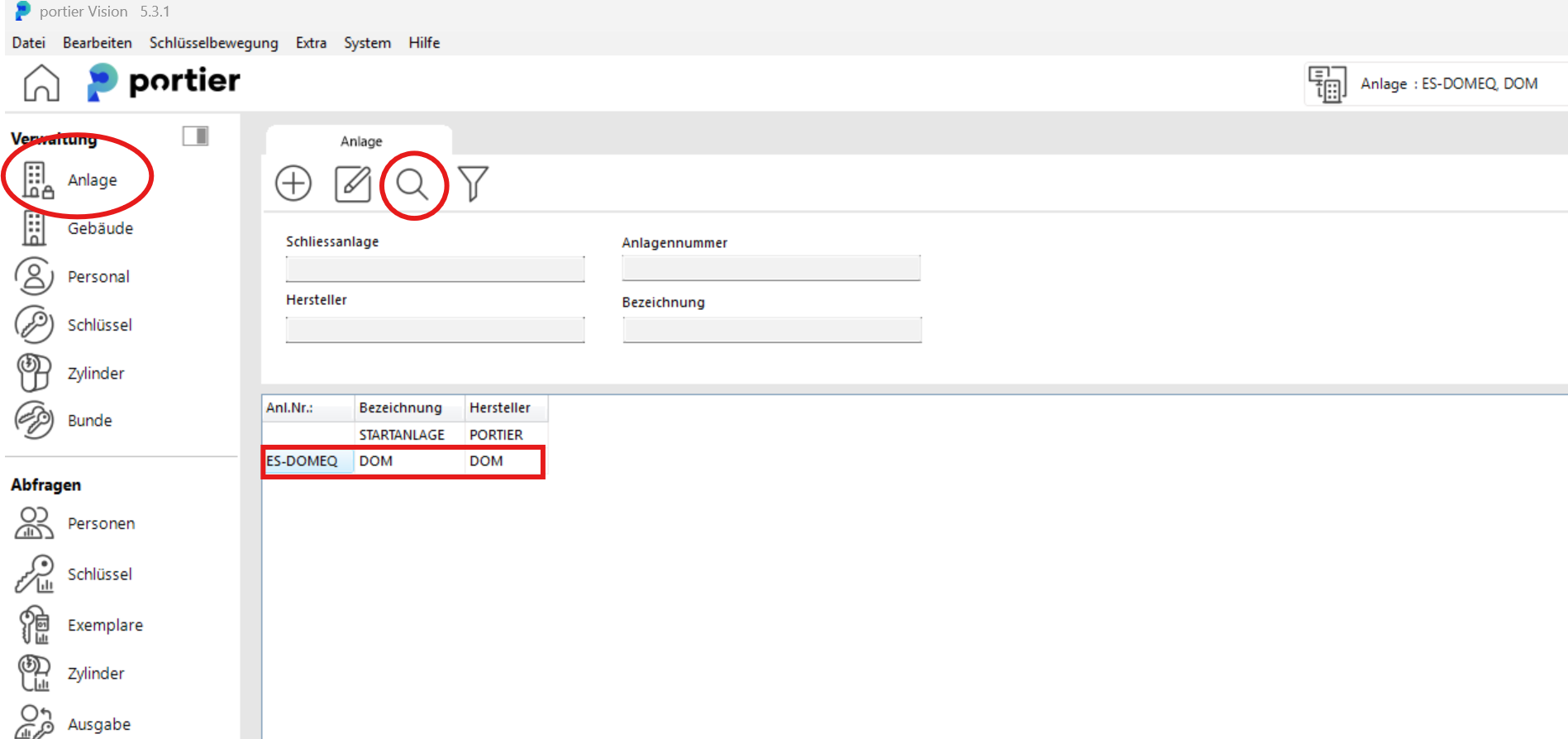Focus the Hersteller input field
The height and width of the screenshot is (739, 1568).
click(436, 330)
